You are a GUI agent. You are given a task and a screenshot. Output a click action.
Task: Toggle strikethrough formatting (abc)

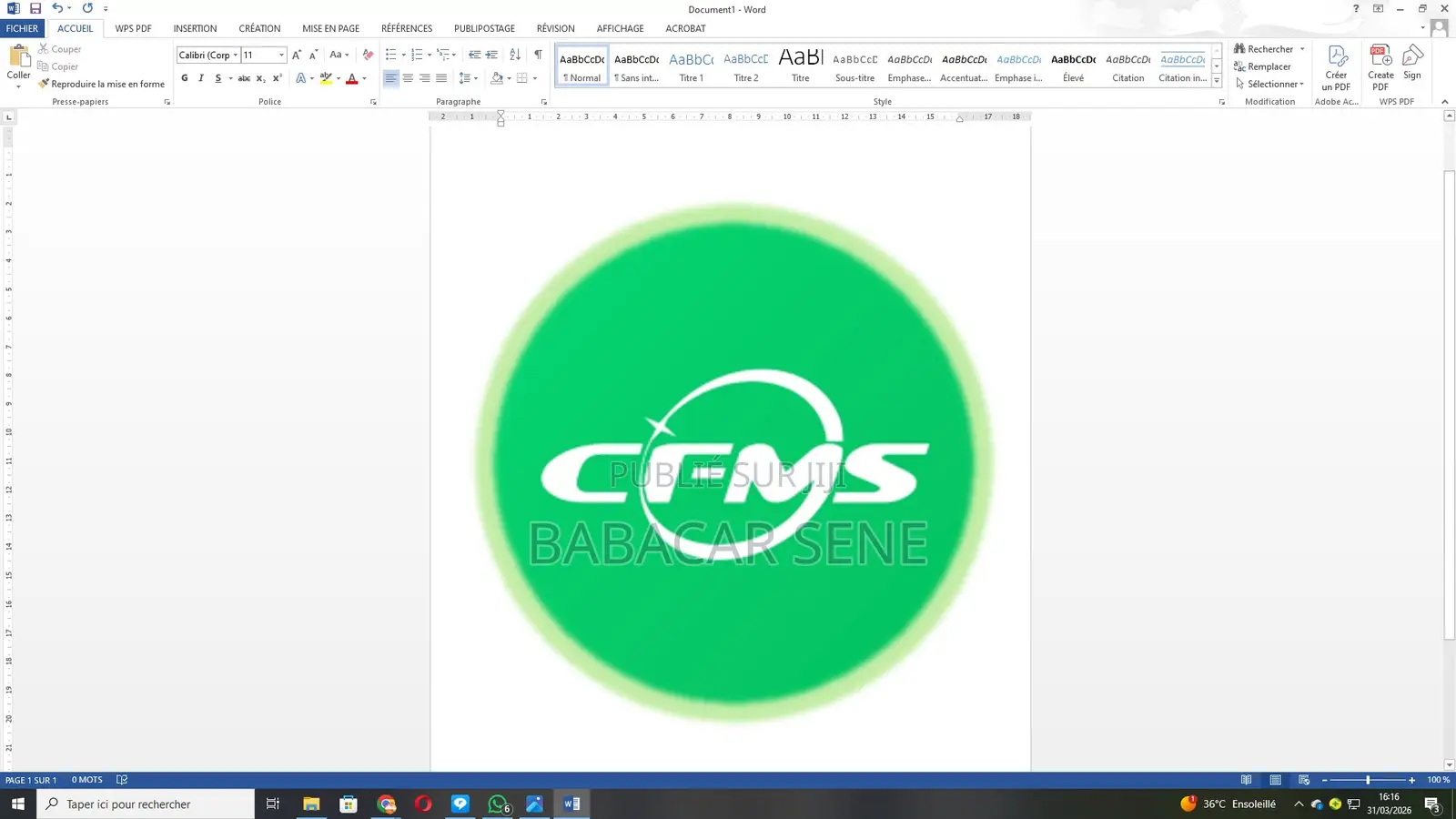tap(244, 78)
